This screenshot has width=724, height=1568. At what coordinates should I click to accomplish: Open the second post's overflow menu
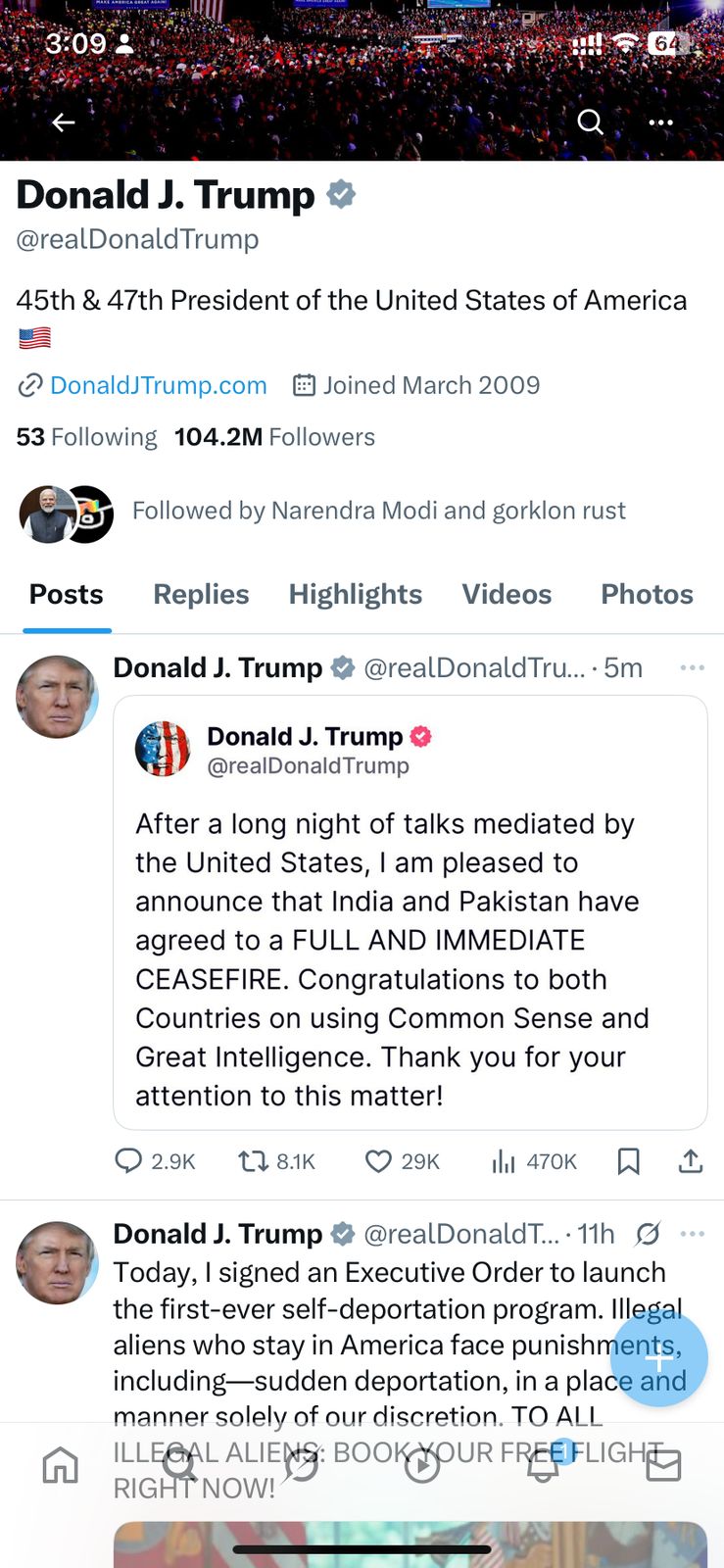(x=692, y=1234)
